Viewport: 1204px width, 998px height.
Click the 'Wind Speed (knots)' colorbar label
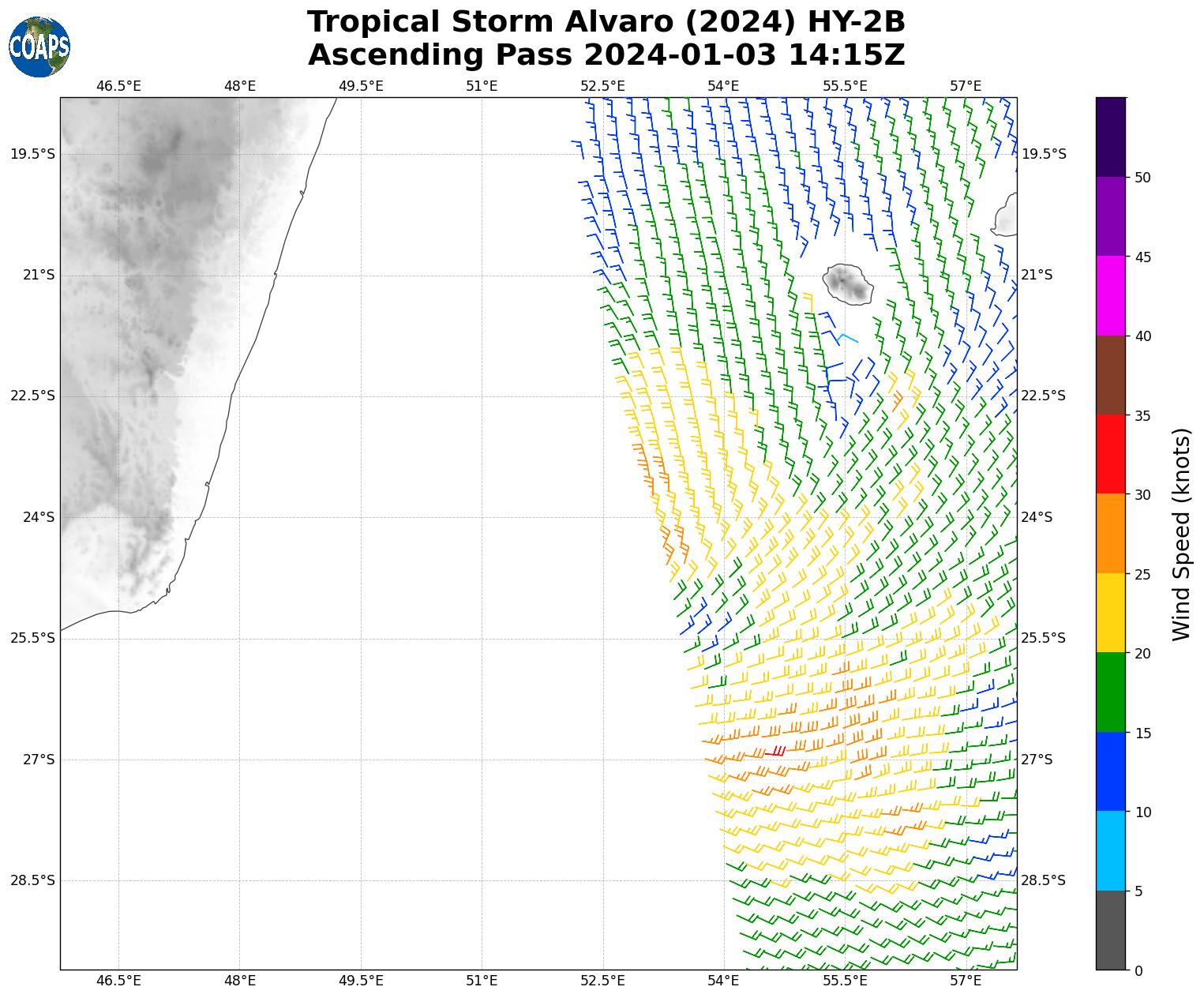(1181, 534)
